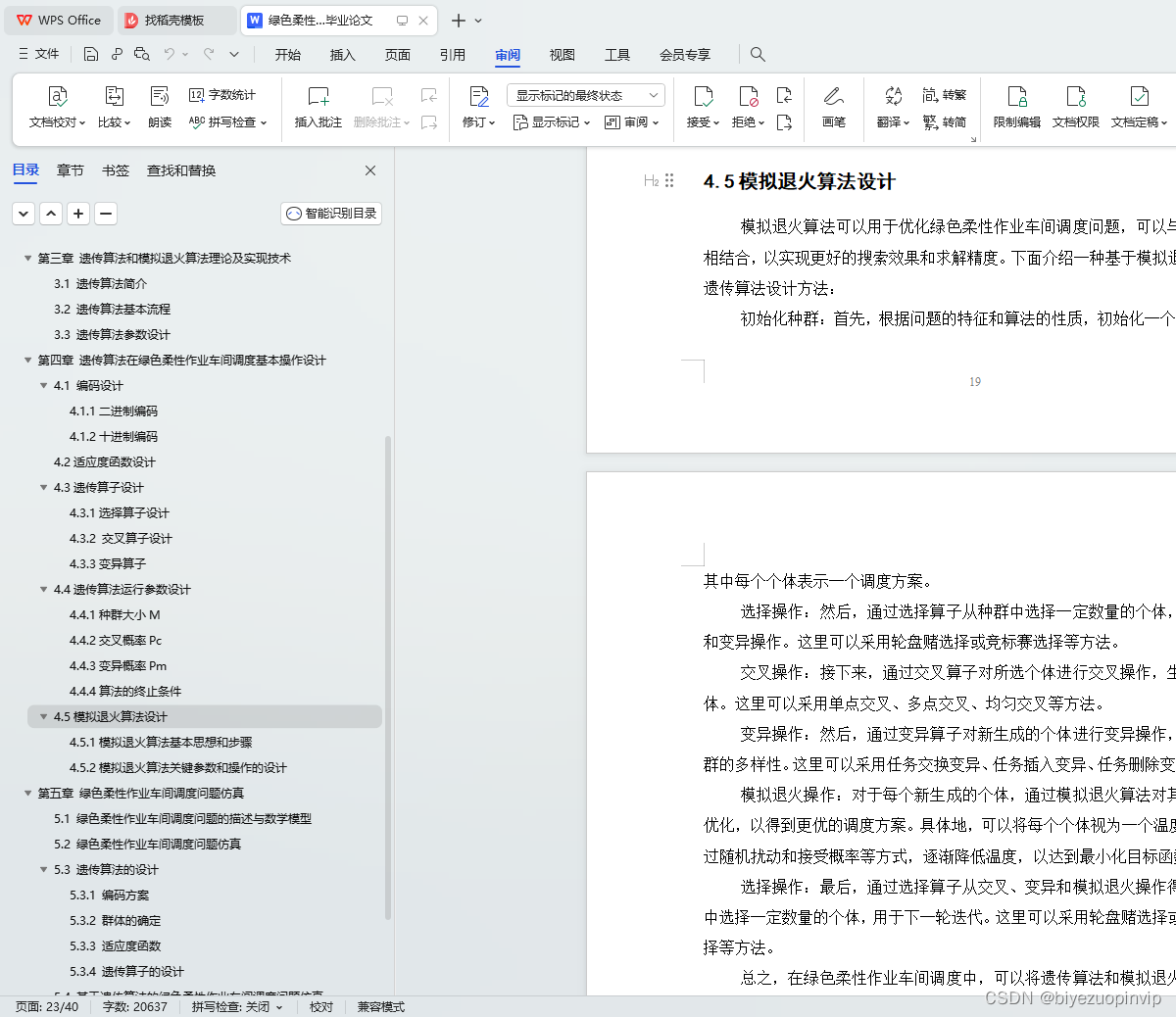Open the 显示标记 show markup dropdown
Screen dimensions: 1176x1017
(x=551, y=122)
